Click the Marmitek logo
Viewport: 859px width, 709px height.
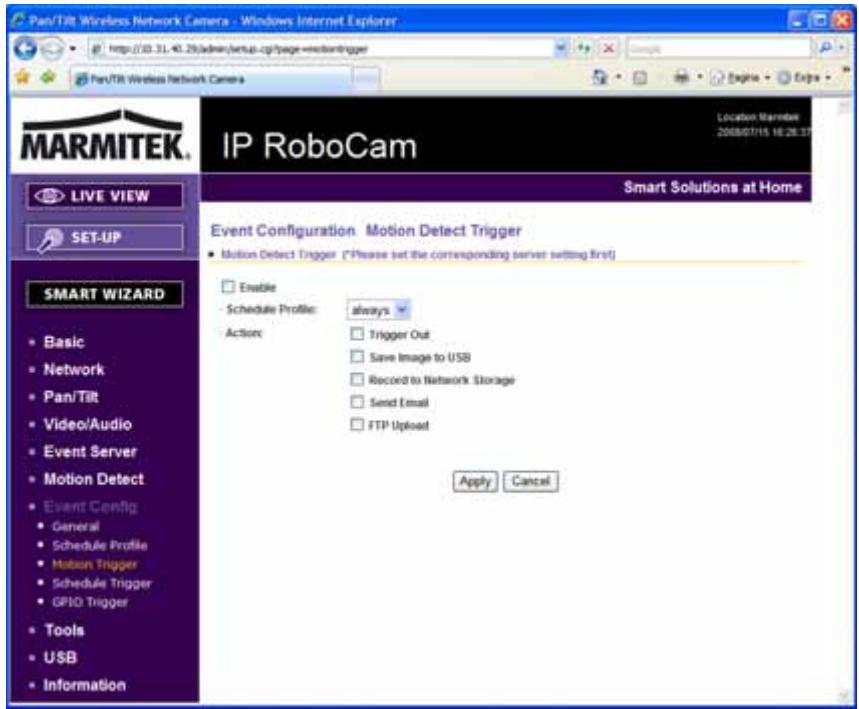(x=104, y=136)
